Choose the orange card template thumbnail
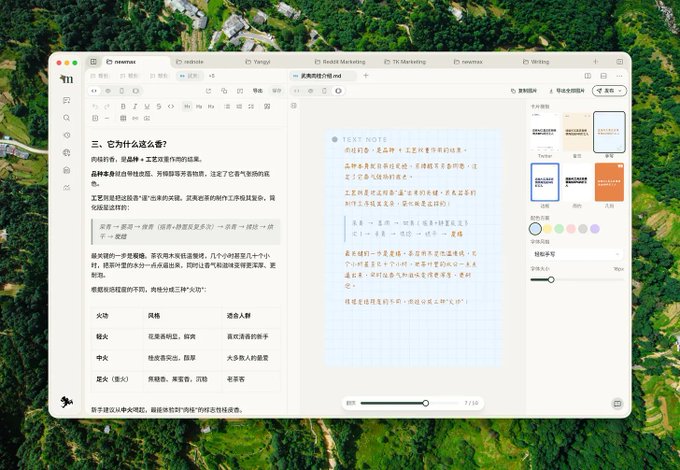Image resolution: width=680 pixels, height=470 pixels. pos(609,182)
